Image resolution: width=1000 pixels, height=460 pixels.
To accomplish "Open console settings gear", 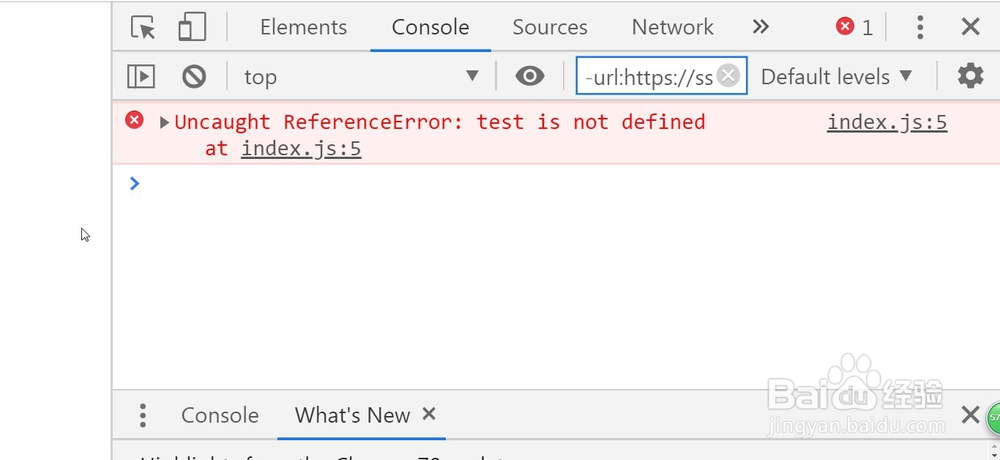I will coord(970,76).
